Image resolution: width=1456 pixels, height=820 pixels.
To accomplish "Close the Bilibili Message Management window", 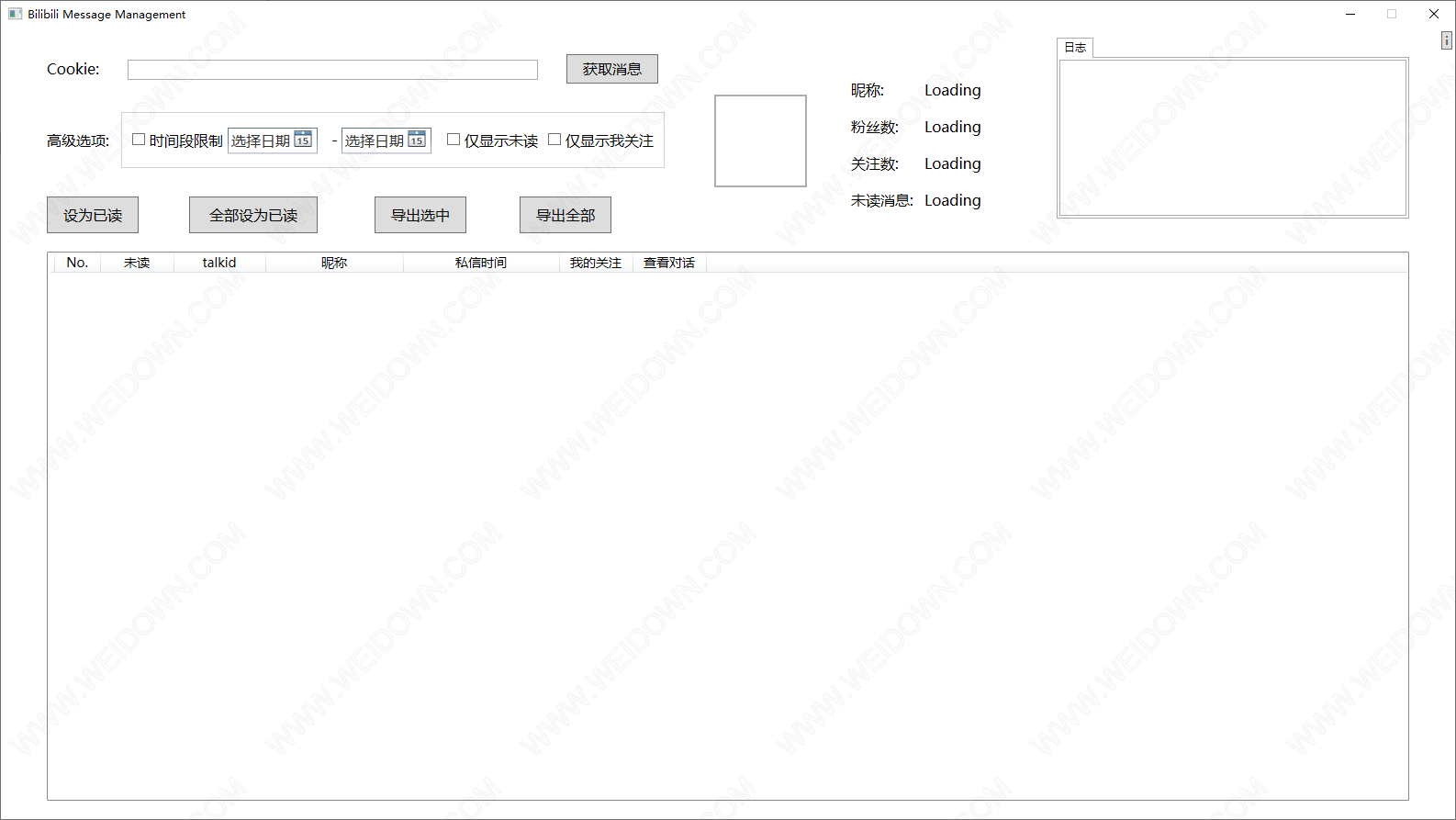I will point(1434,14).
